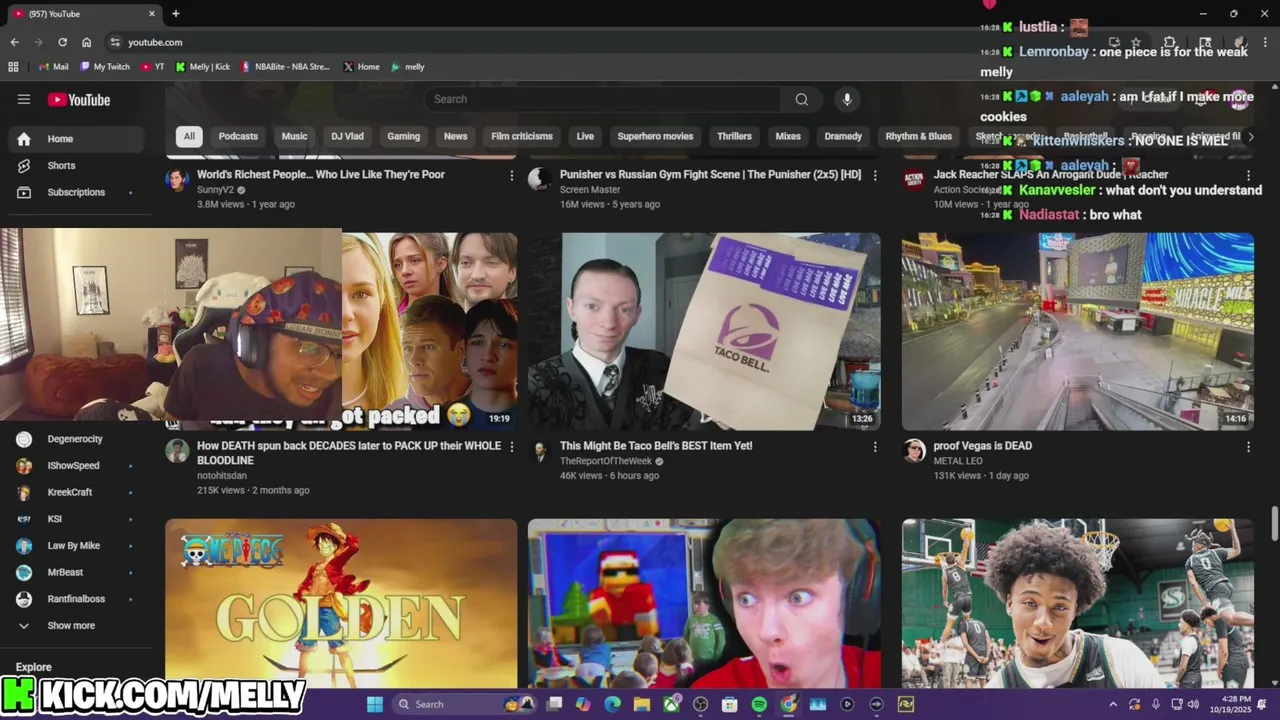Select the All filter chip
Viewport: 1280px width, 720px height.
(x=189, y=136)
